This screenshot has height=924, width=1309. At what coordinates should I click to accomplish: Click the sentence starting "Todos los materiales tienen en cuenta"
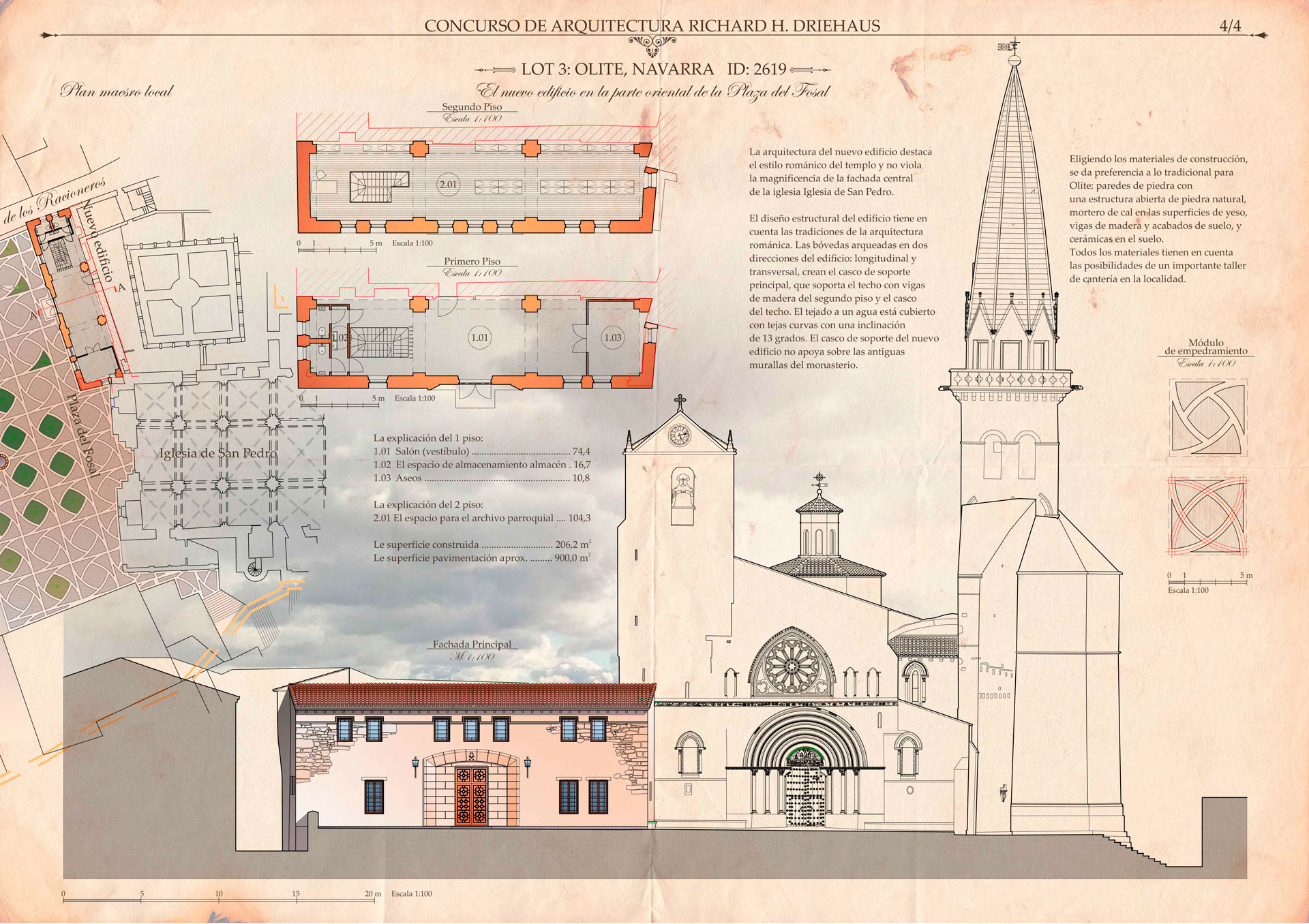(x=1158, y=265)
